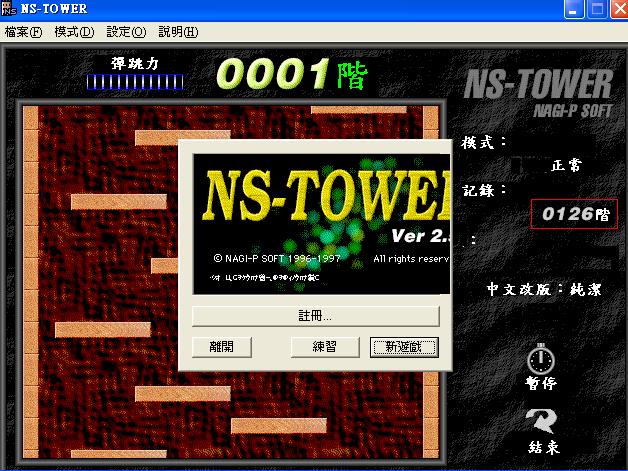This screenshot has width=628, height=471.
Task: Click the 模式： label
Action: pos(483,143)
